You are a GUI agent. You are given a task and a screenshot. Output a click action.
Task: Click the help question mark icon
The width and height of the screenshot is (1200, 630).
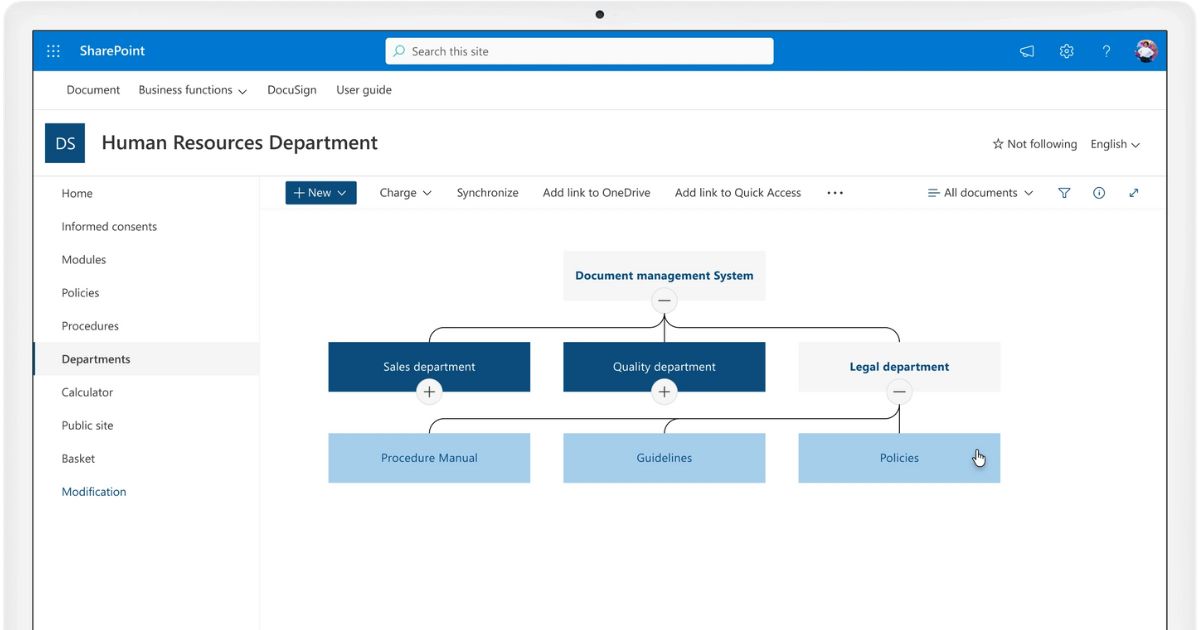1106,51
